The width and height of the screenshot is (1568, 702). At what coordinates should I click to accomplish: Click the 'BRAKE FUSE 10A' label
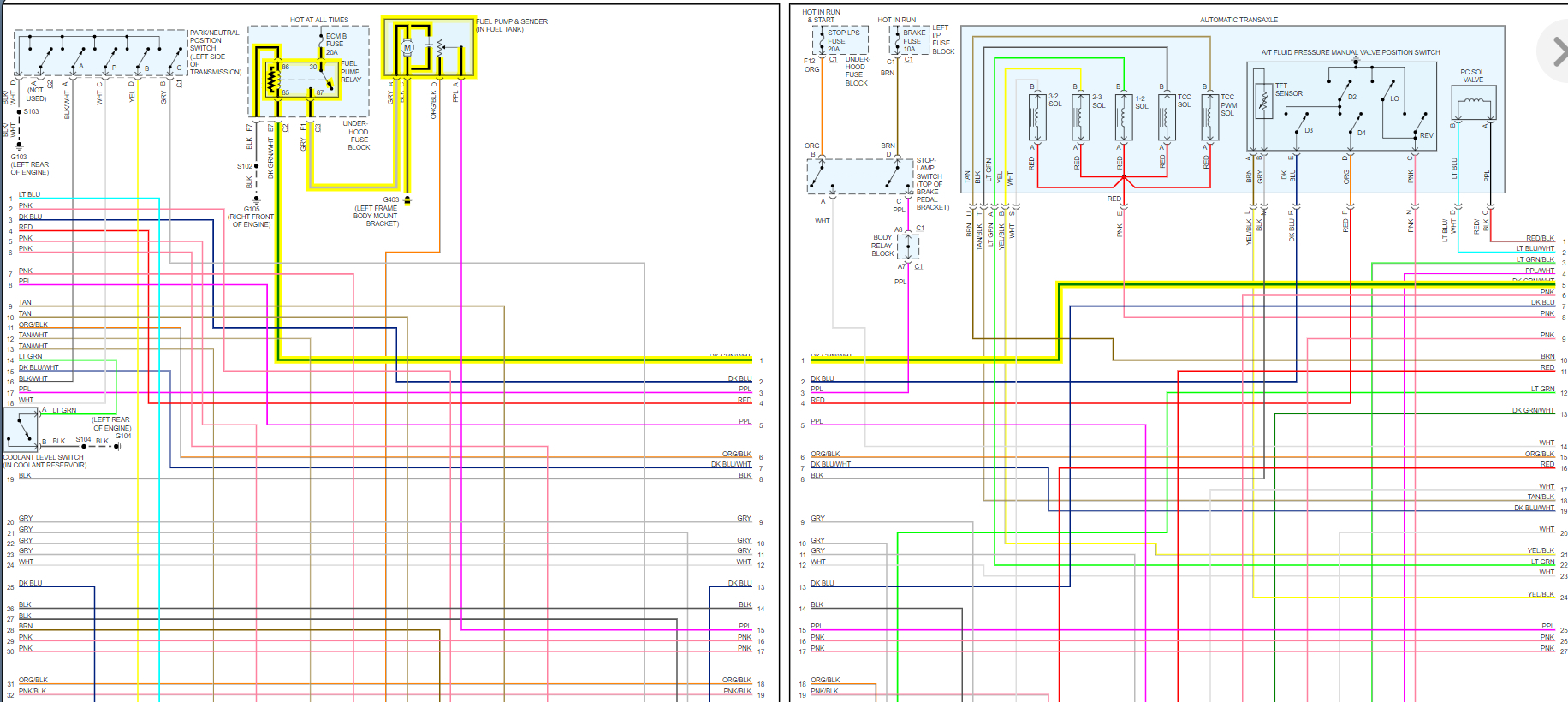click(x=913, y=41)
